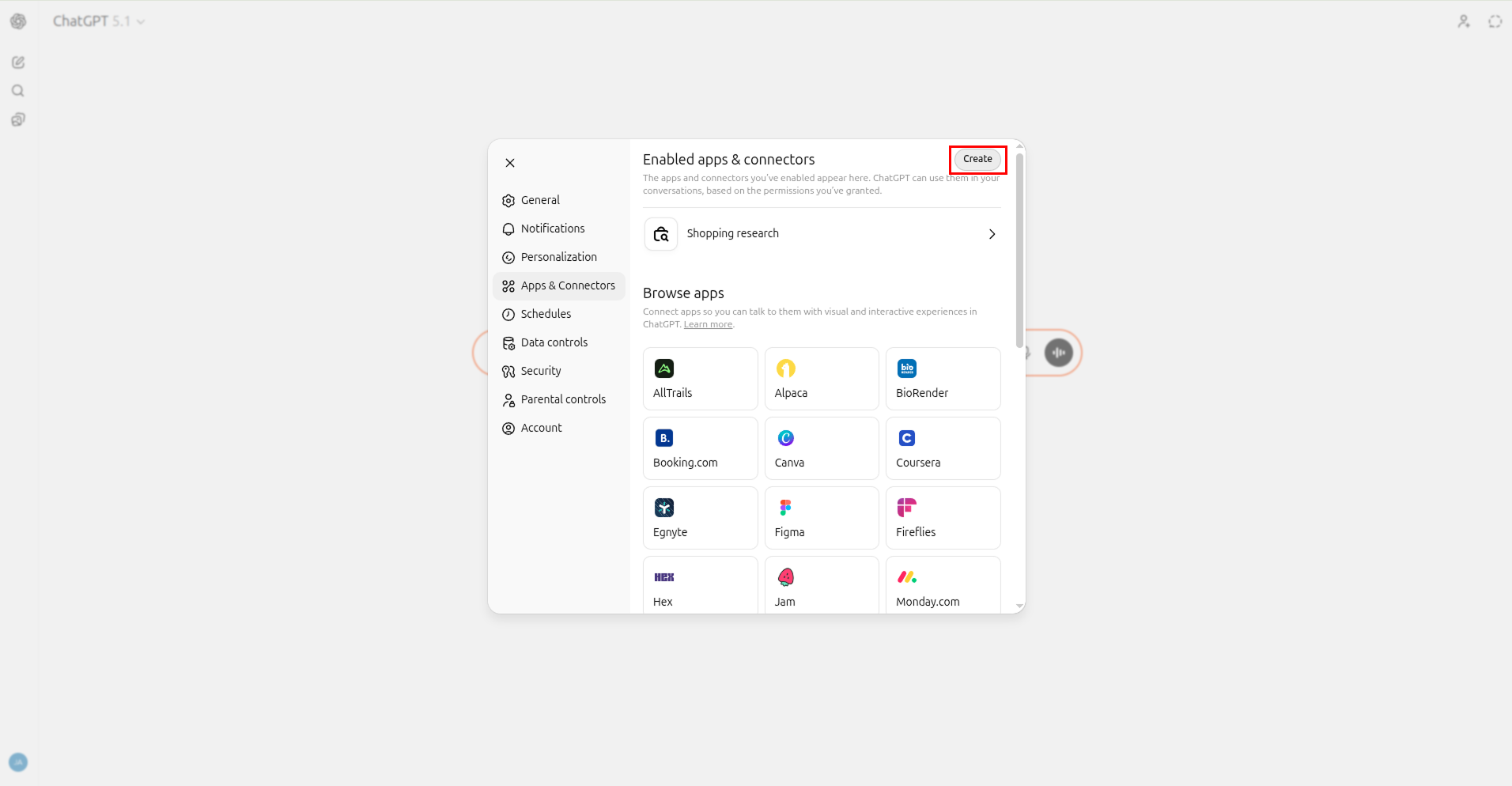Open the new chat icon in sidebar
Image resolution: width=1512 pixels, height=786 pixels.
pos(17,62)
